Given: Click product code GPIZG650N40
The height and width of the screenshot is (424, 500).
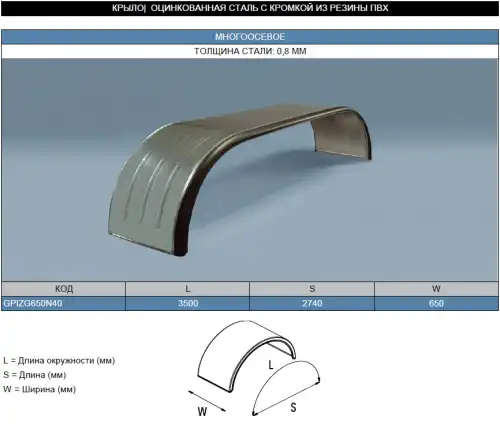Looking at the screenshot, I should point(33,303).
